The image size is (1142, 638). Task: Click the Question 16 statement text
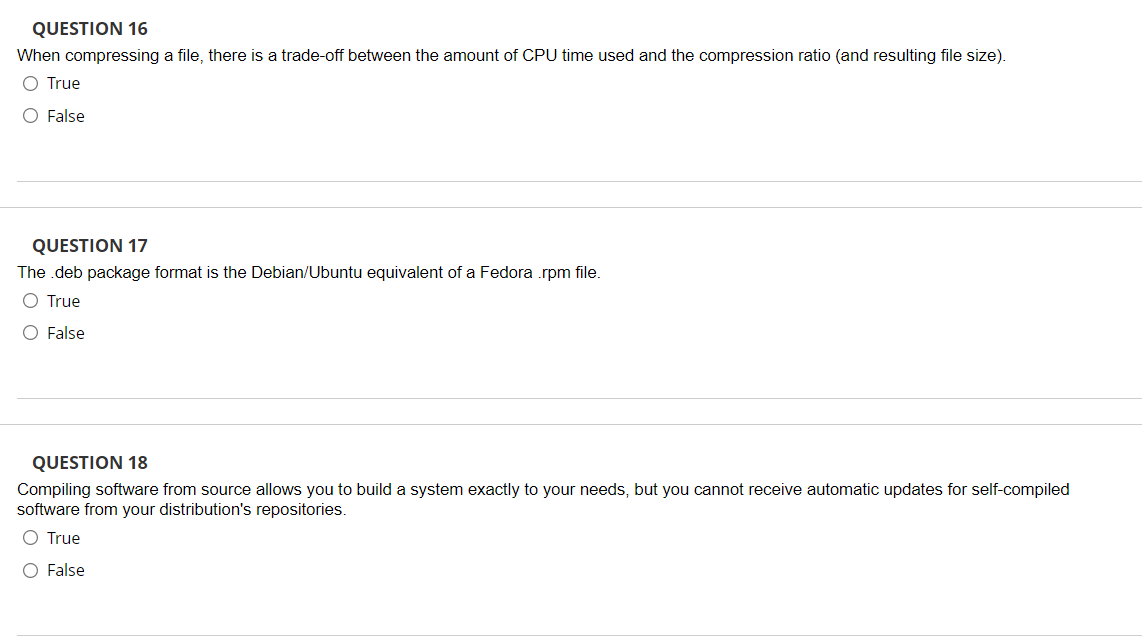tap(510, 55)
